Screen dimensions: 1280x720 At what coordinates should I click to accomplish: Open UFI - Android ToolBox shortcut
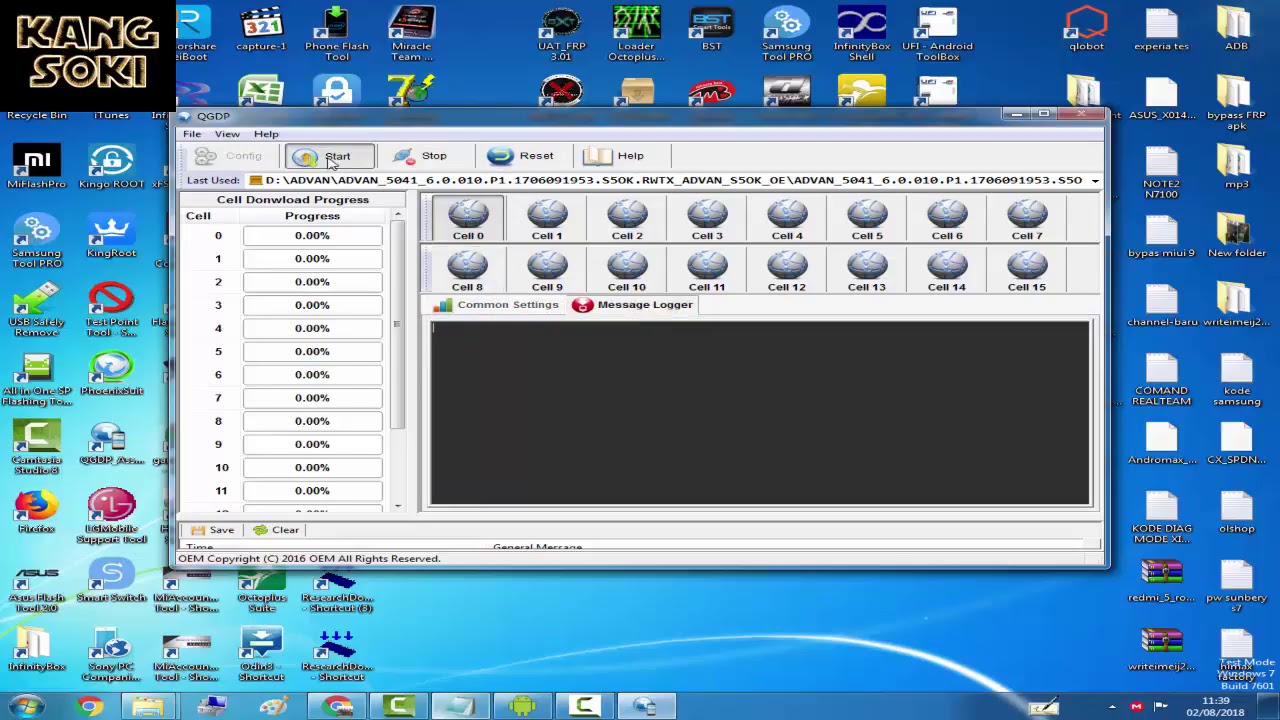[x=937, y=34]
